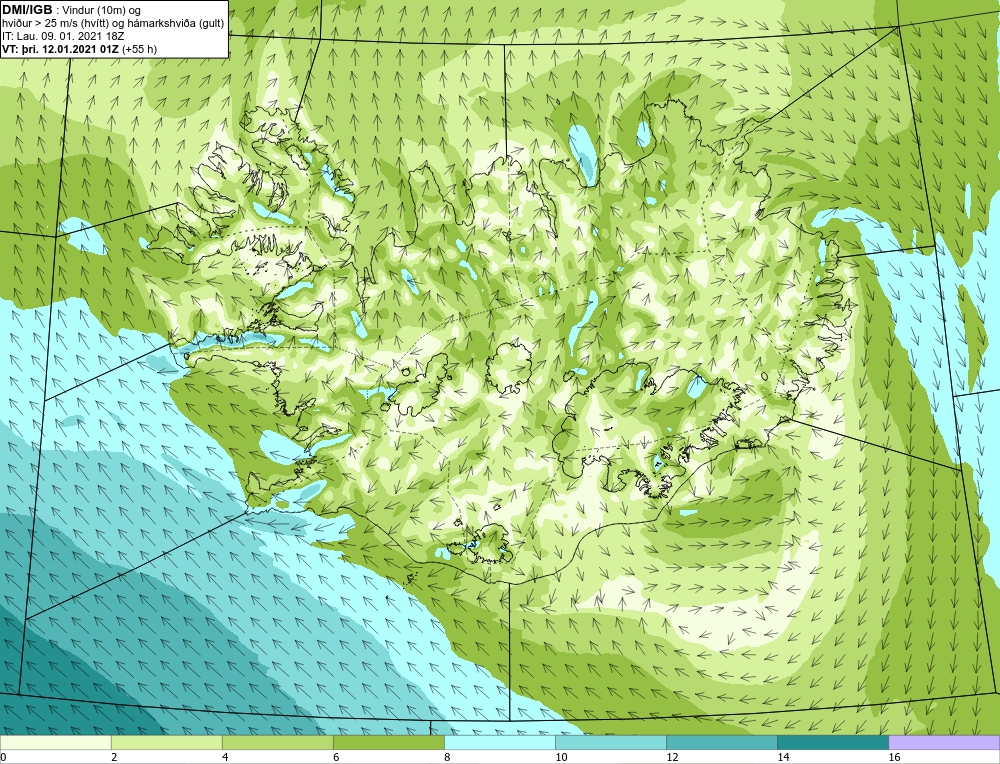Click the 6–8 m/s darker green legend swatch
The width and height of the screenshot is (1000, 764).
coord(388,742)
